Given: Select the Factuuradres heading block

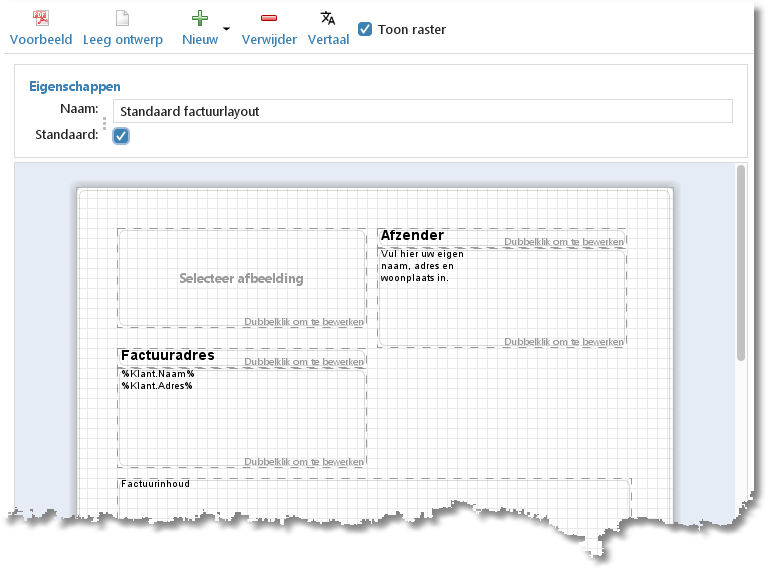Looking at the screenshot, I should (241, 358).
